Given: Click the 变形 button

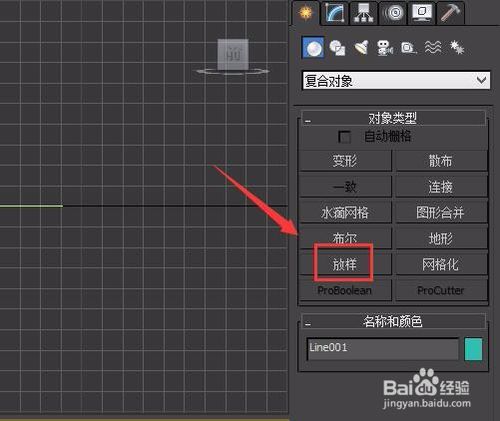Looking at the screenshot, I should pos(345,161).
